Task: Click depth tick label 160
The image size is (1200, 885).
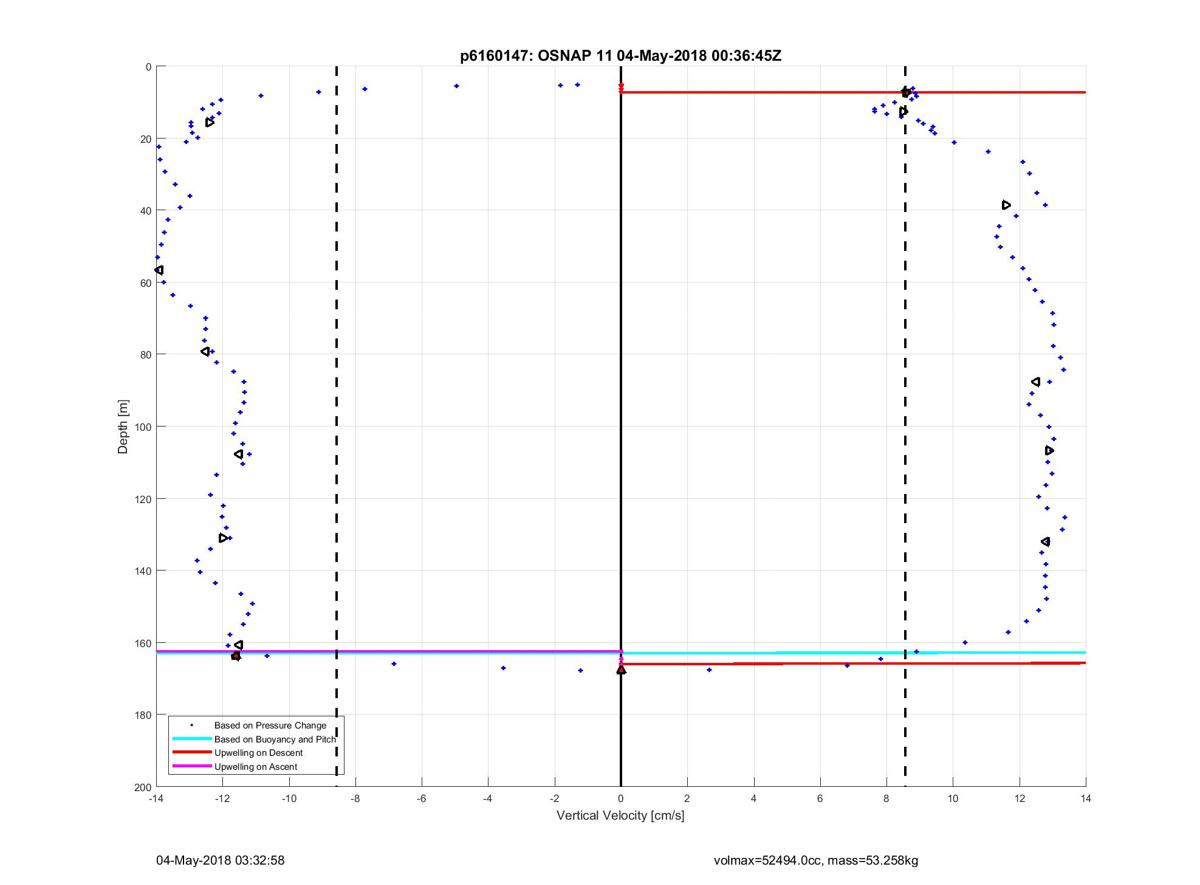Action: tap(142, 643)
